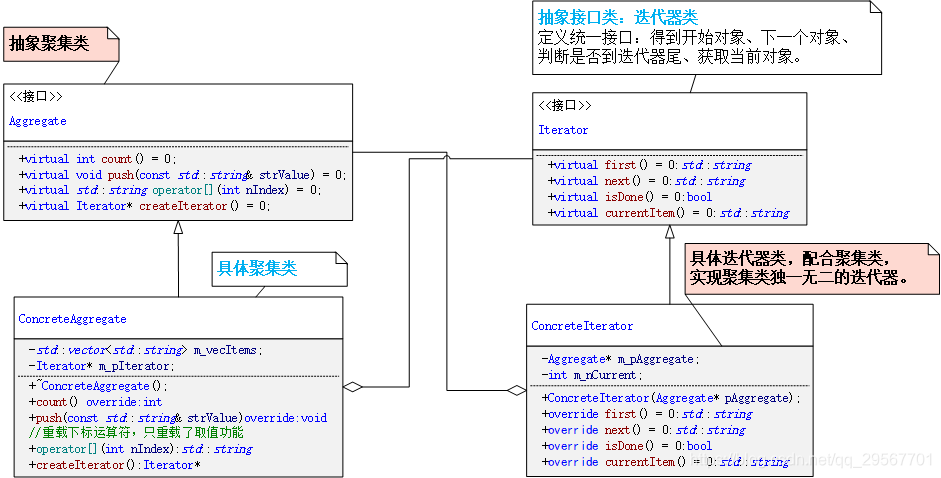This screenshot has width=941, height=478.
Task: Select ConcreteAggregate's operator[](int nIndex) line
Action: (140, 449)
